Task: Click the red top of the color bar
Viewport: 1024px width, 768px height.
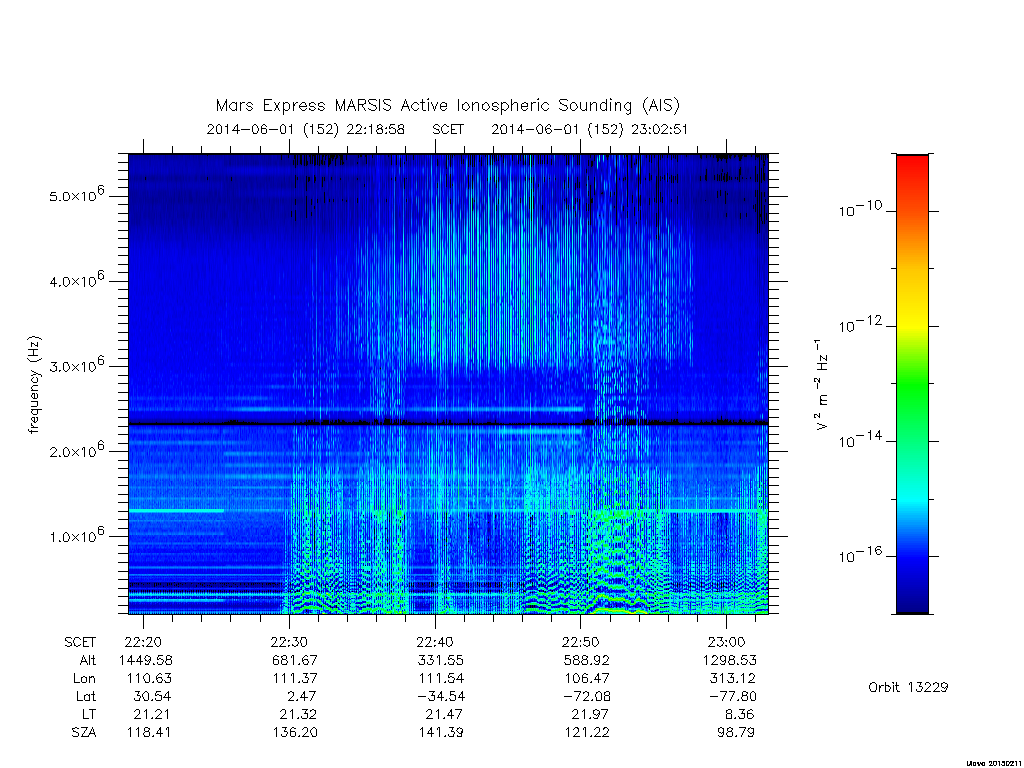Action: tap(912, 170)
